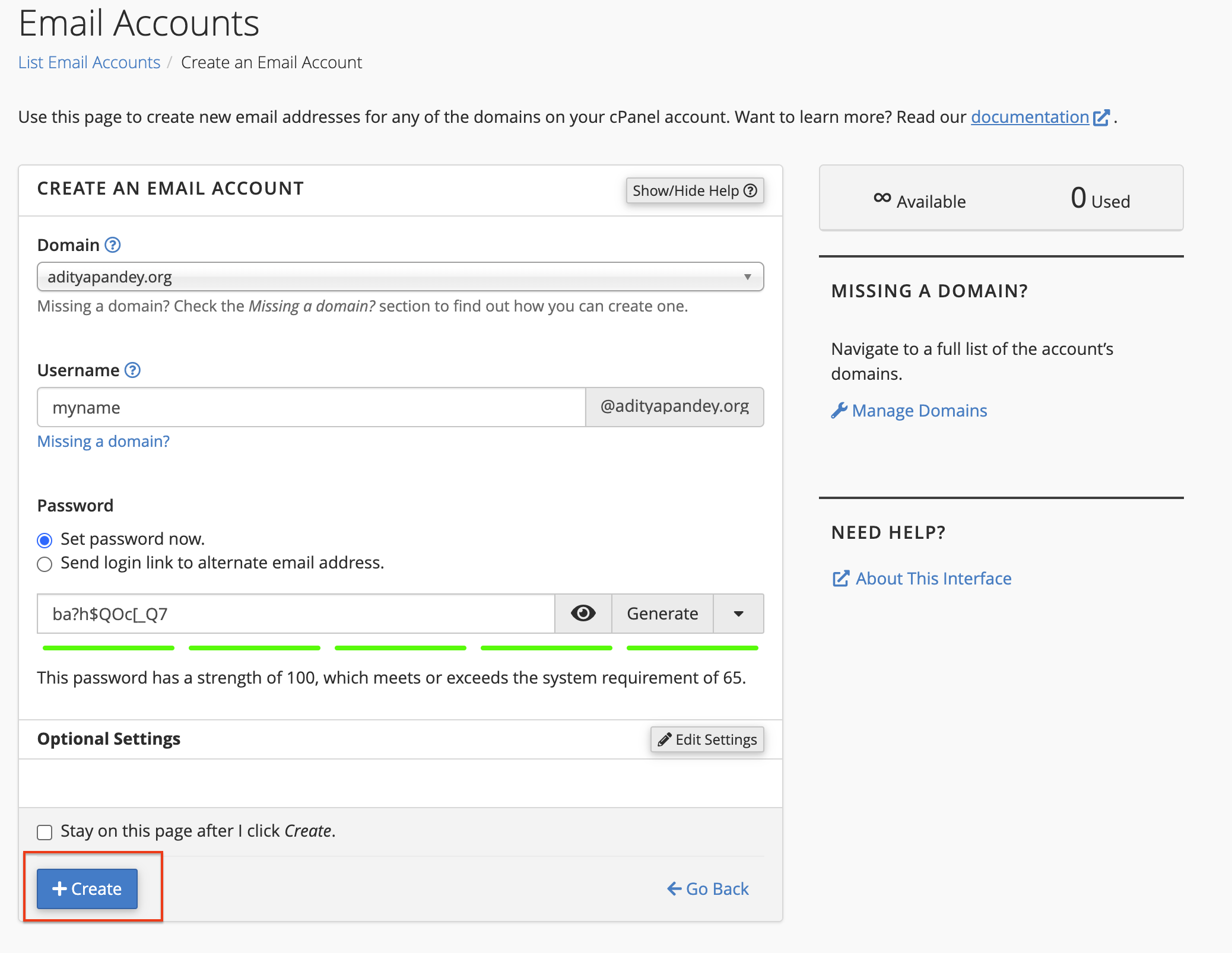Viewport: 1232px width, 953px height.
Task: Select the 'Set password now' radio button
Action: point(45,540)
